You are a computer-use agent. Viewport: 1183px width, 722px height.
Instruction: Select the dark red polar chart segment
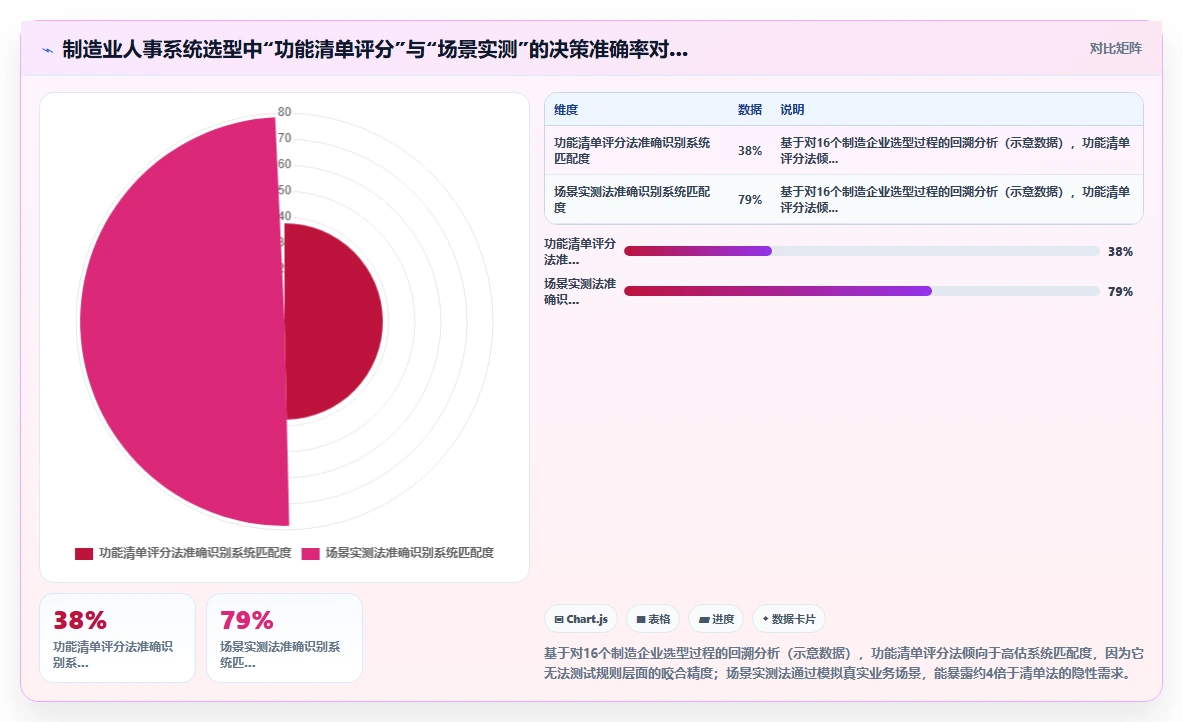(332, 321)
